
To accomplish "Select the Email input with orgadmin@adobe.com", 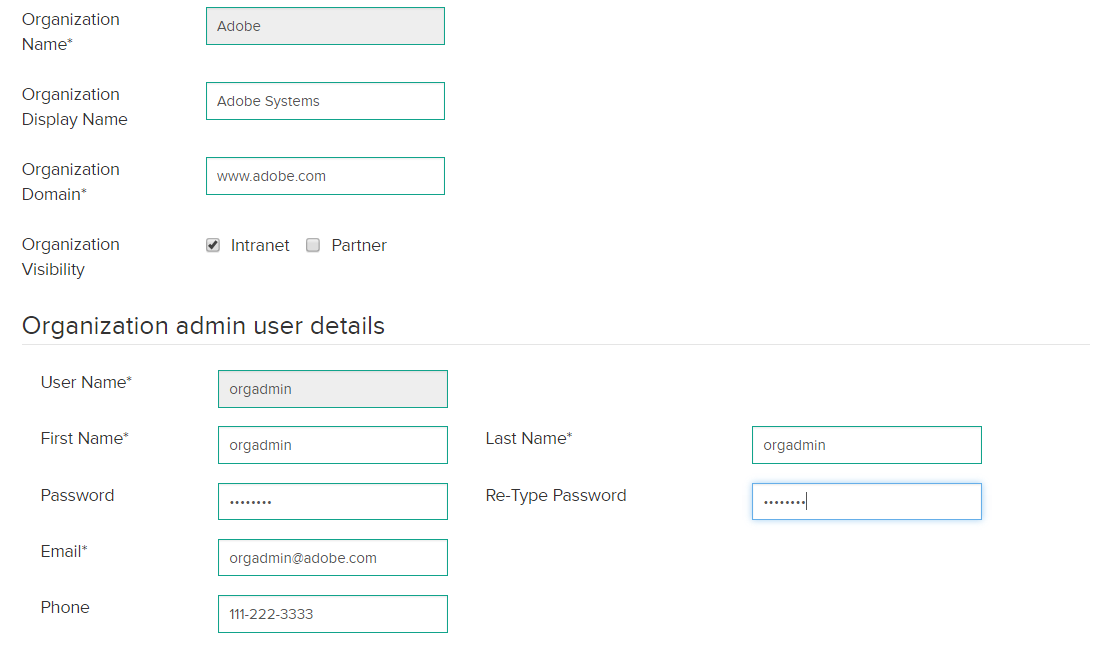I will pos(332,558).
